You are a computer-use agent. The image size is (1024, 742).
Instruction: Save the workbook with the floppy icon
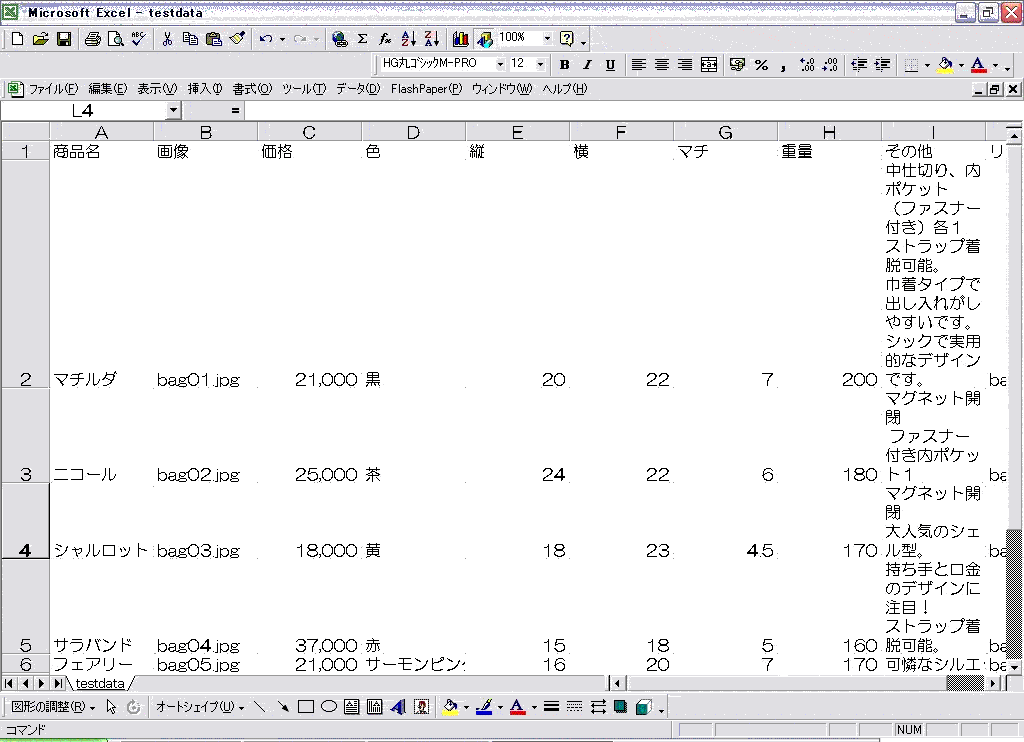point(64,39)
